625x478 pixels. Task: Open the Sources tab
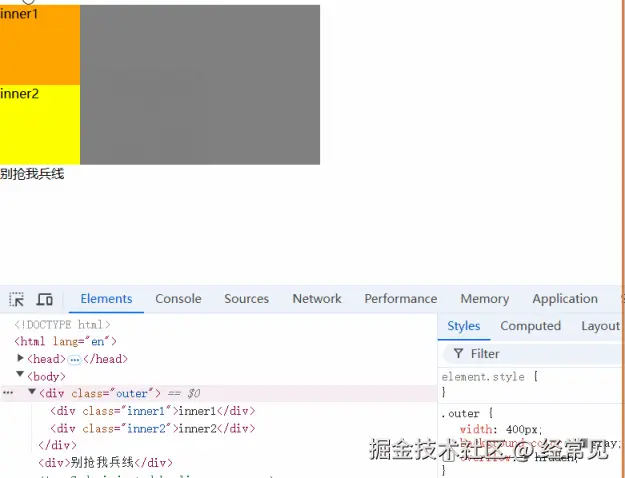pos(246,299)
